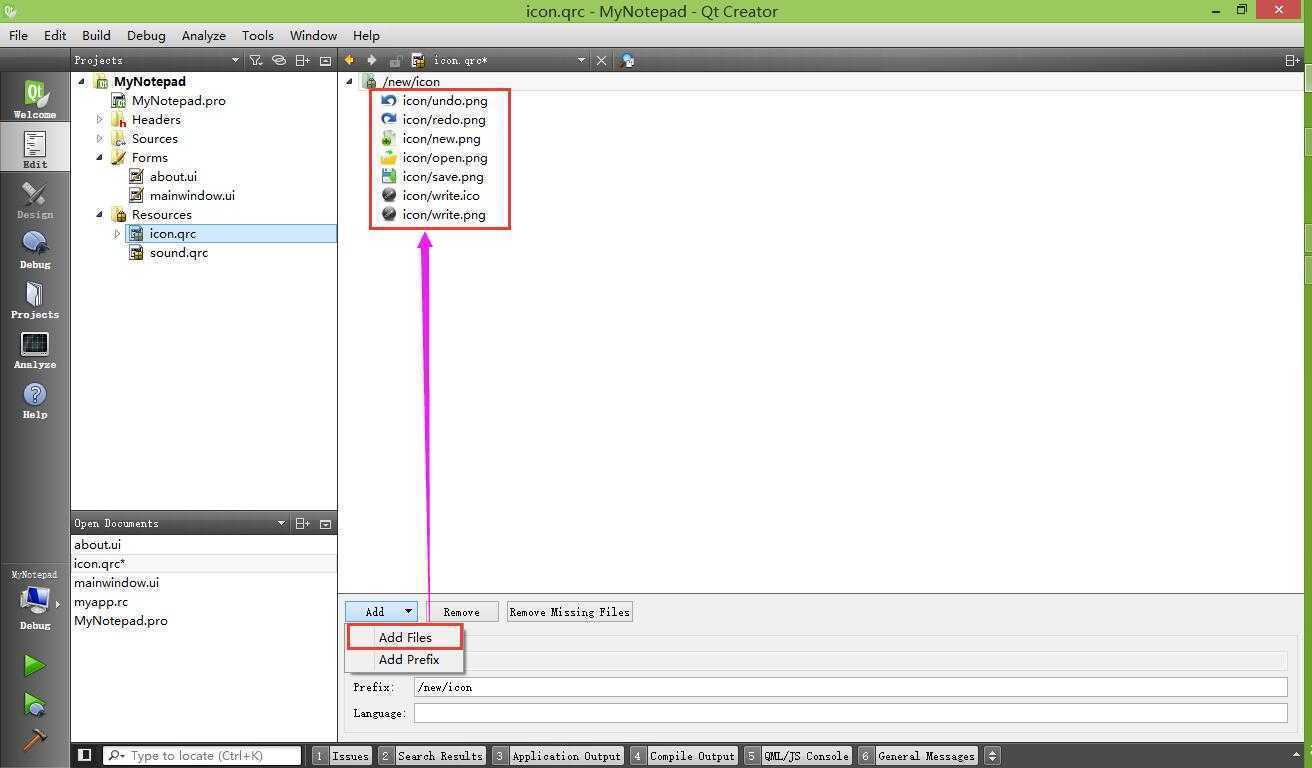Open the Open Documents view dropdown
Screen dimensions: 1312x768
(x=281, y=523)
